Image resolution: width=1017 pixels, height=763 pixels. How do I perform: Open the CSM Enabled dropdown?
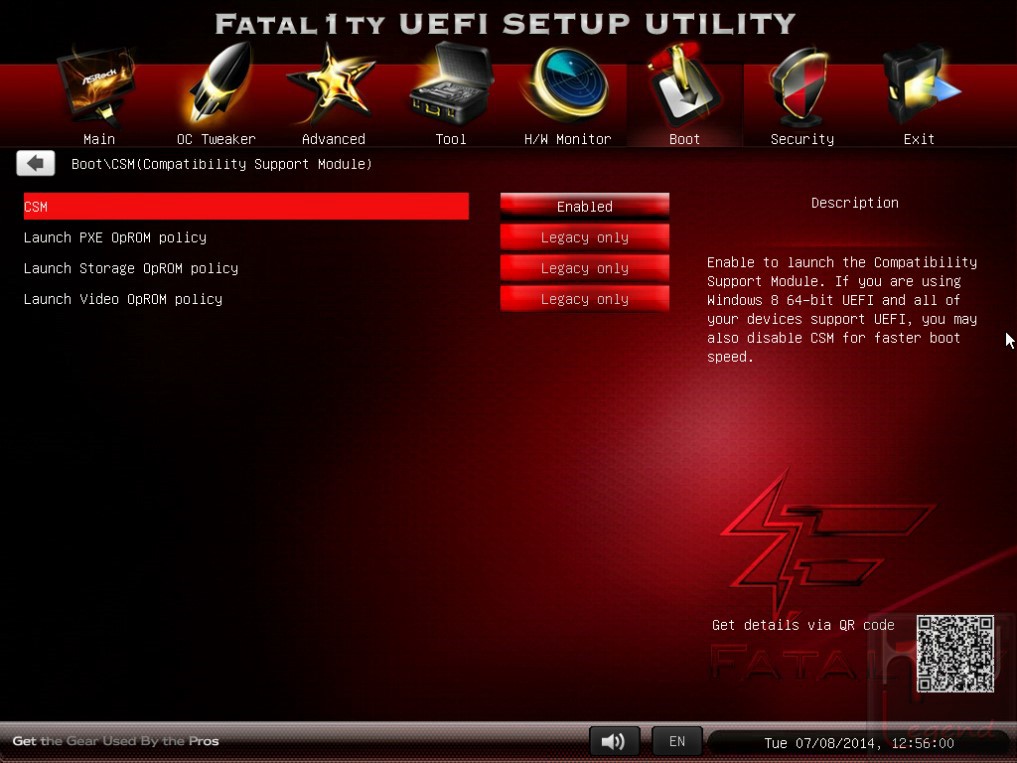(x=584, y=206)
